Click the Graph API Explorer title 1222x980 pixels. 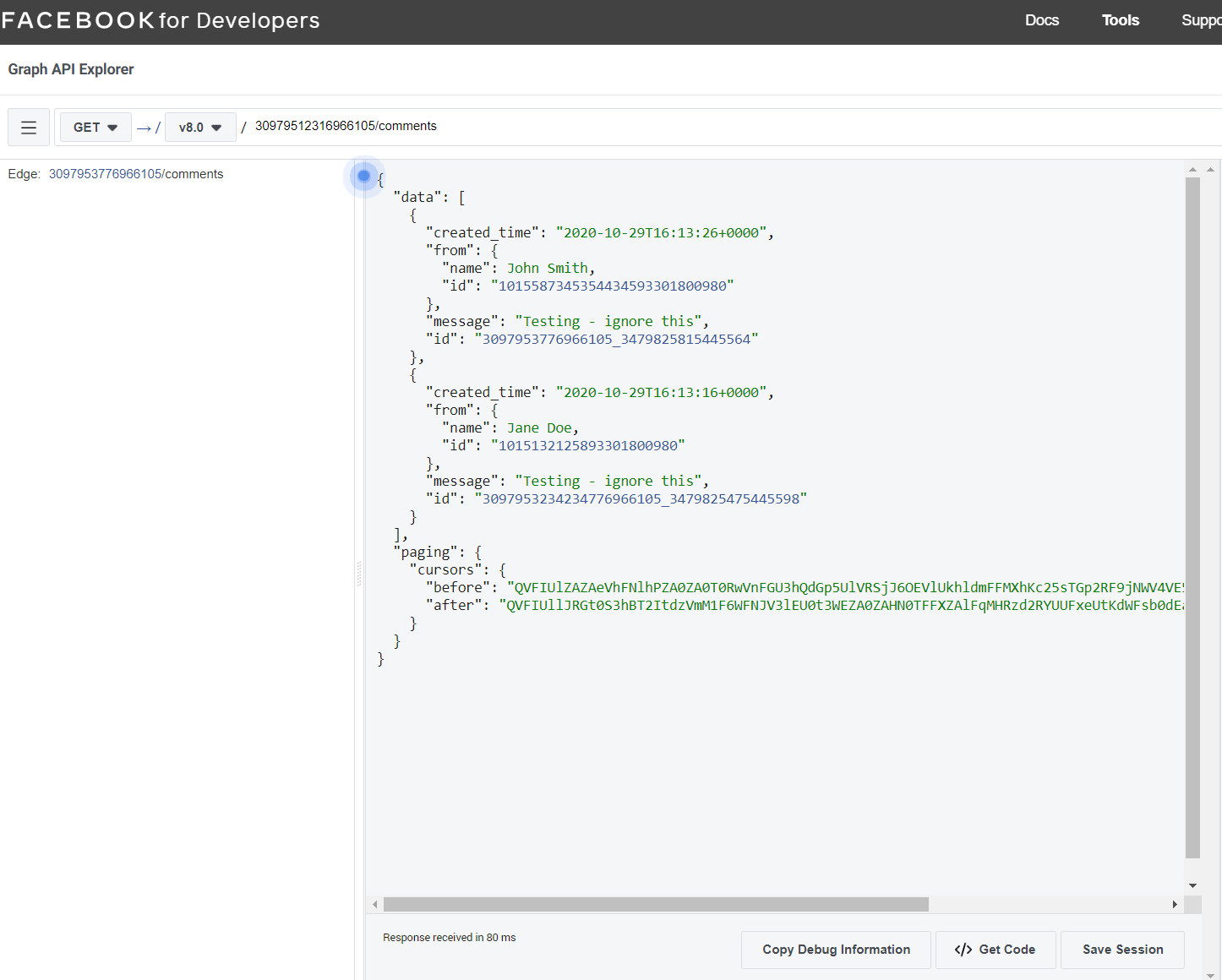tap(71, 69)
